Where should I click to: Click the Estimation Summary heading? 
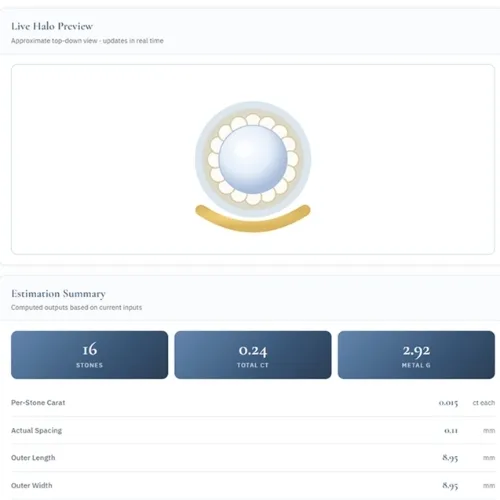click(58, 294)
